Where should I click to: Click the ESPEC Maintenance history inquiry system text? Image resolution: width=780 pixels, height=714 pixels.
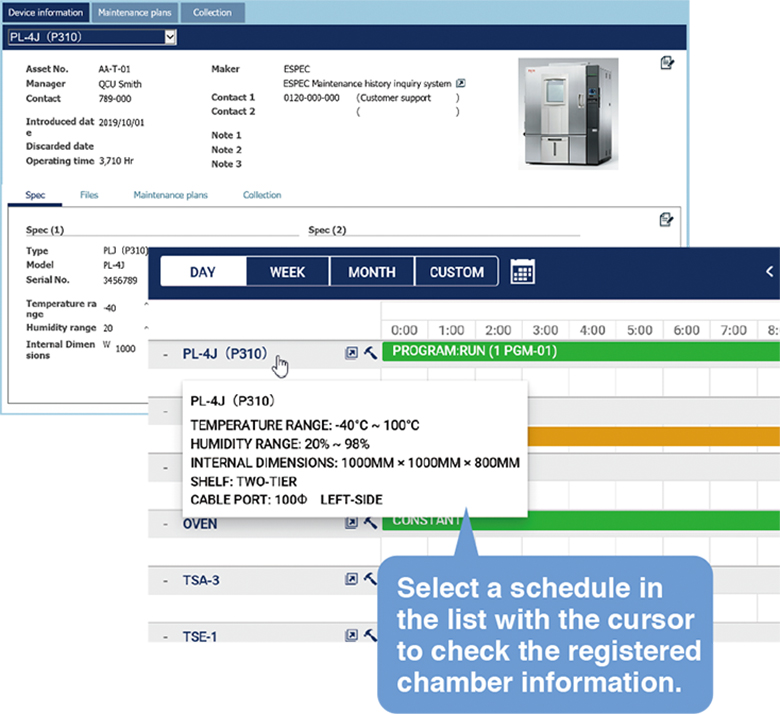coord(367,84)
